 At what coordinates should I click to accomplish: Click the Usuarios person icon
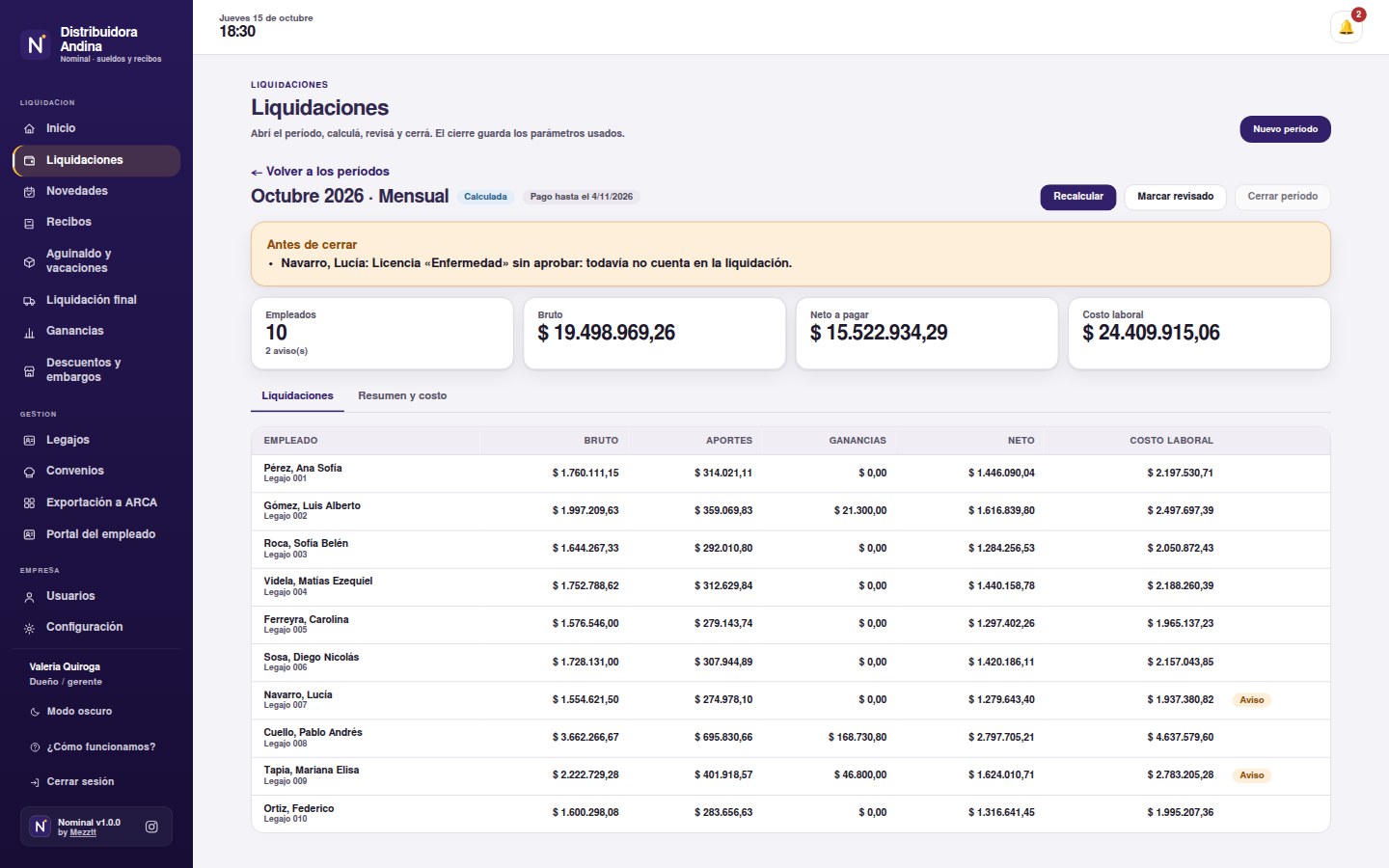coord(29,597)
